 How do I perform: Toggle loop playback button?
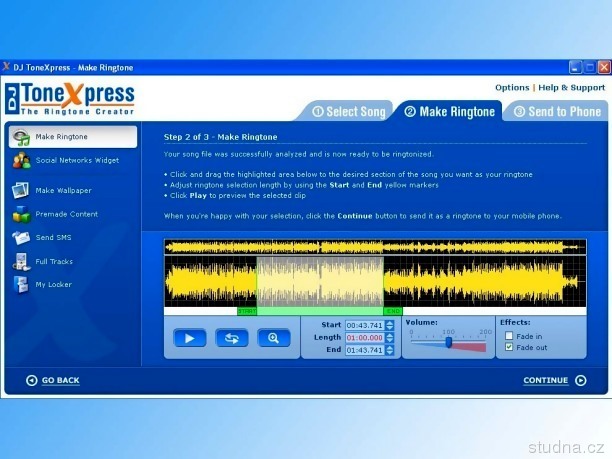232,338
